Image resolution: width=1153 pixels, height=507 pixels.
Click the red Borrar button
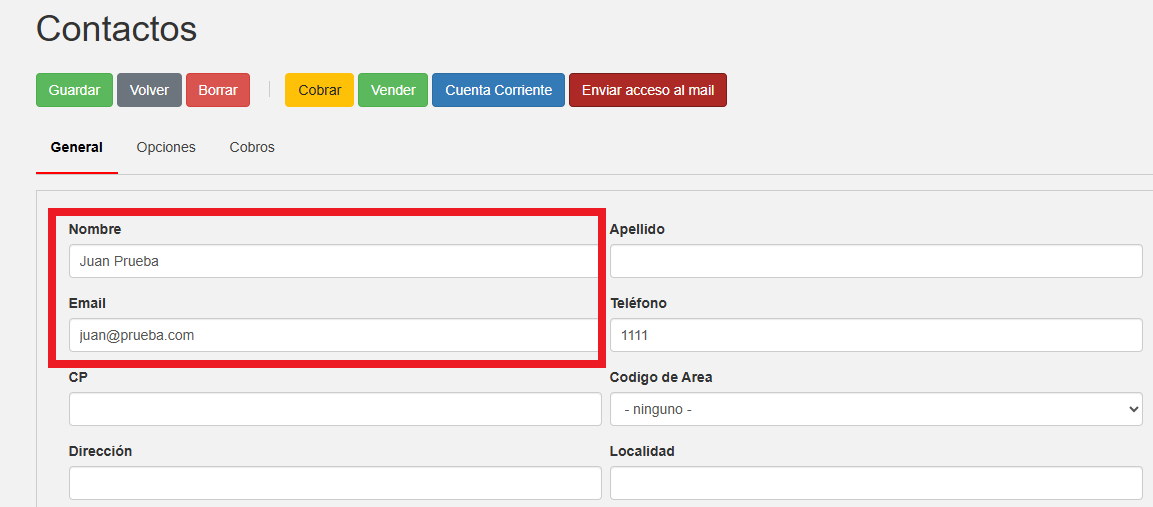point(217,90)
